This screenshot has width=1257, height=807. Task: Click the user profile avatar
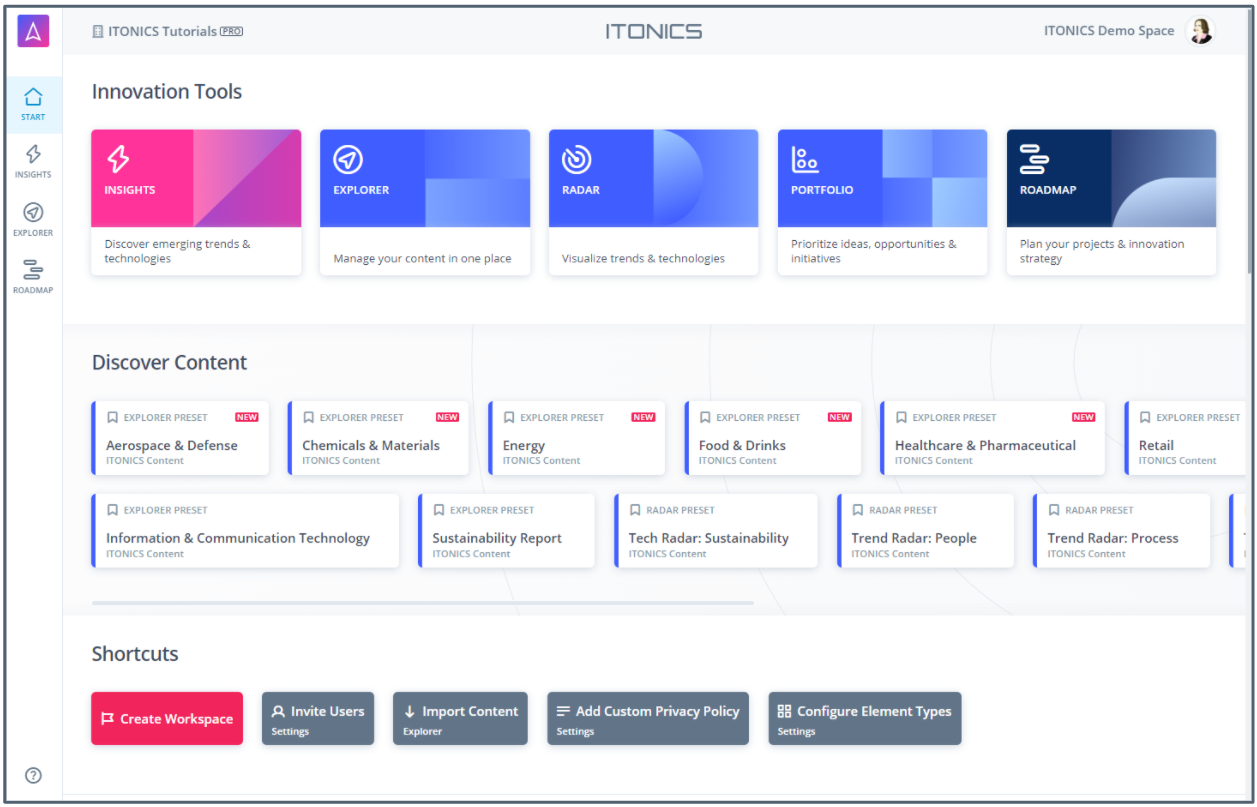1199,31
